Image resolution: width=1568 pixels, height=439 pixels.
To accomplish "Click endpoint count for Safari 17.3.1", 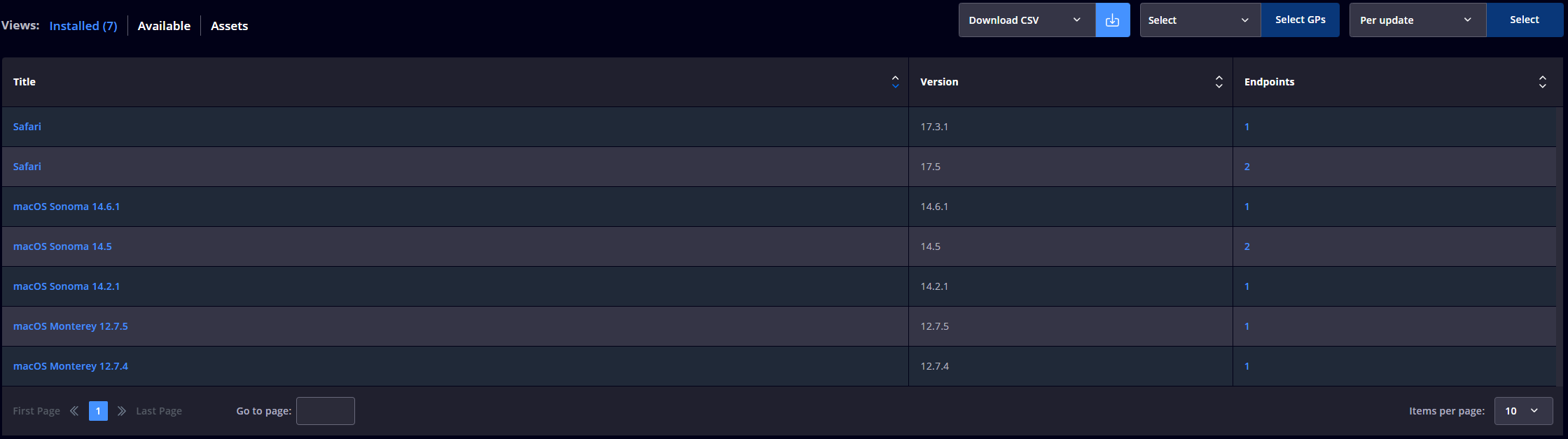I will (x=1247, y=127).
